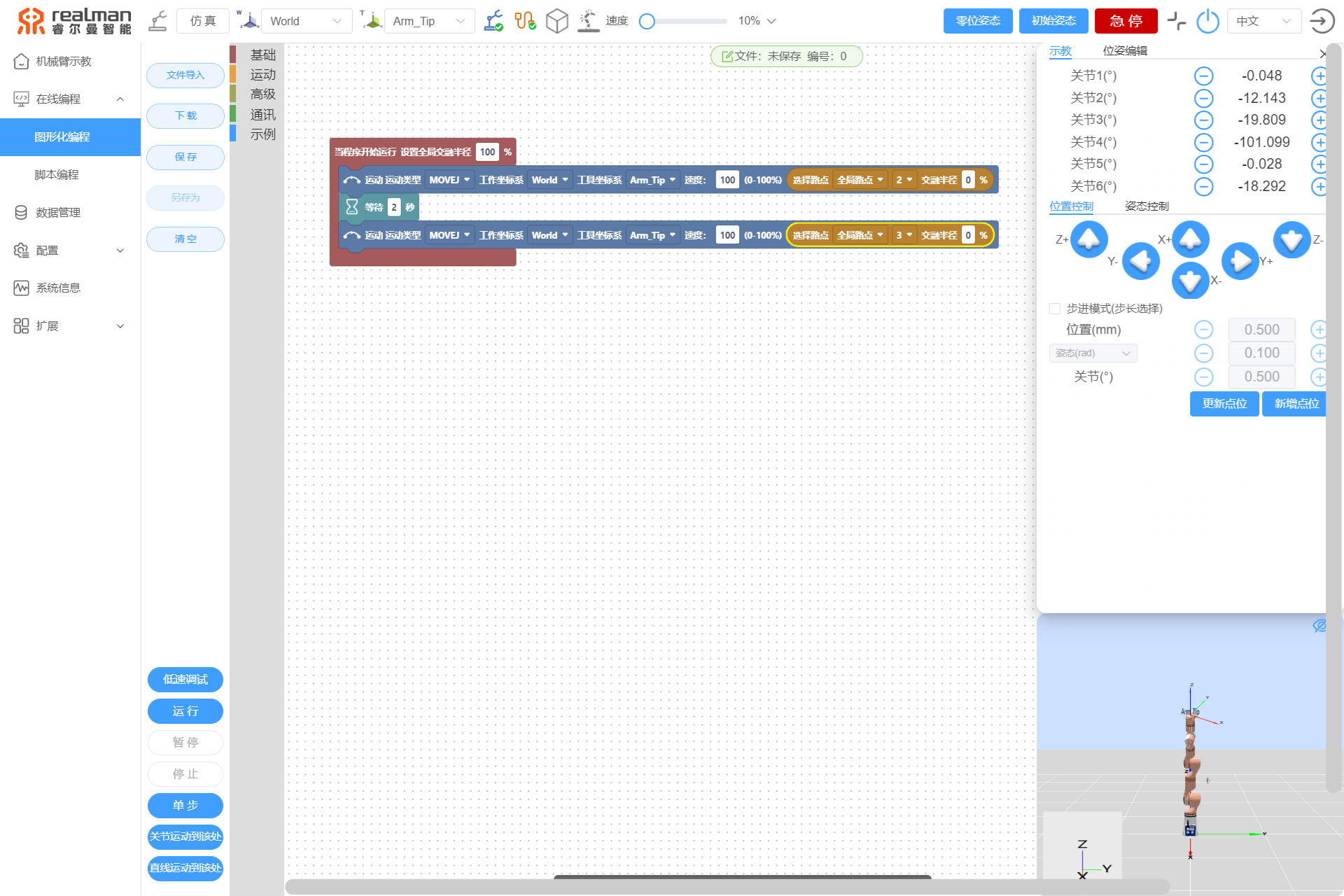Image resolution: width=1344 pixels, height=896 pixels.
Task: Open 脚本编程 menu item in sidebar
Action: click(x=57, y=174)
